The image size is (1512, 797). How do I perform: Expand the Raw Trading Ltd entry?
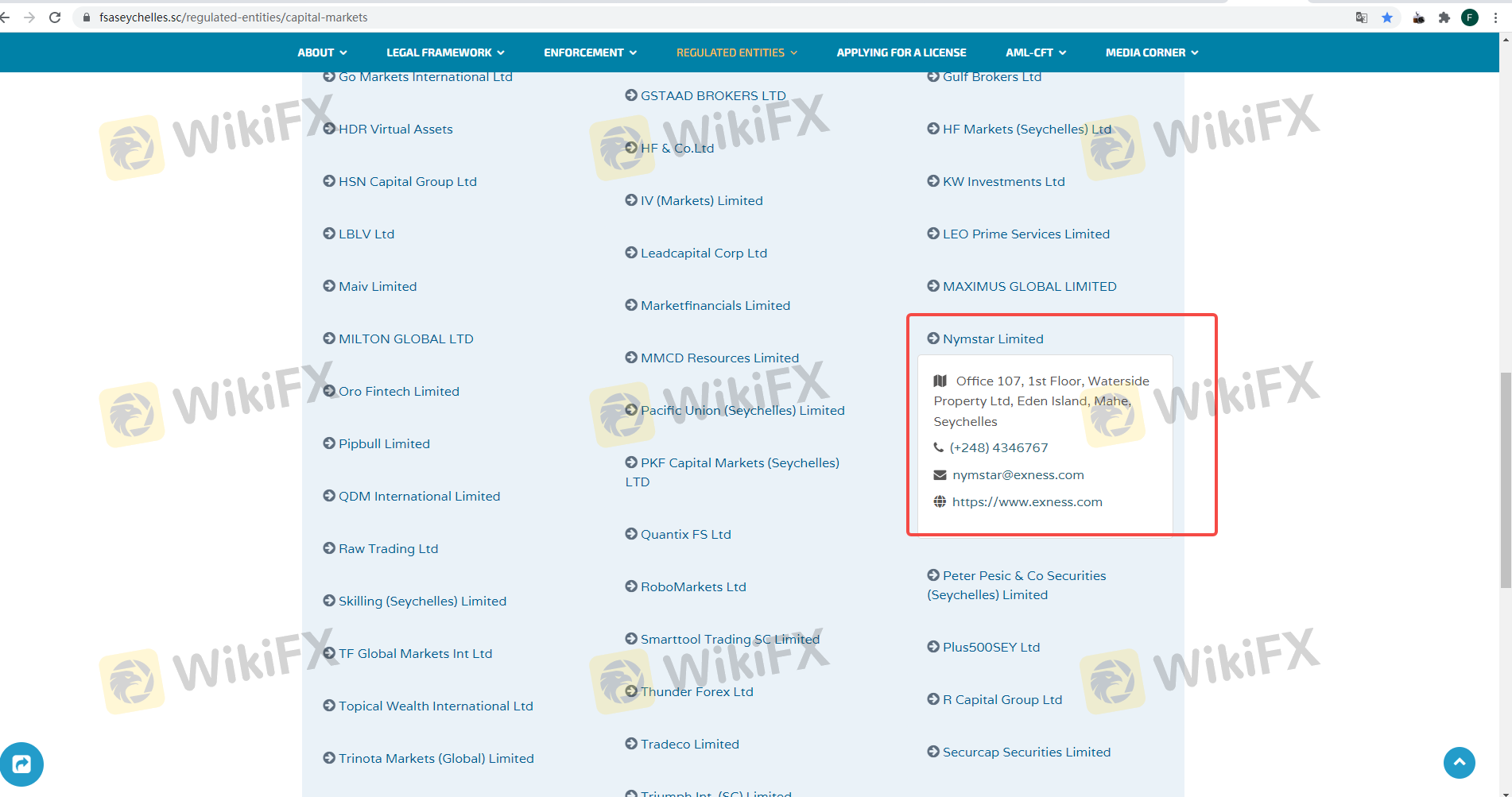pyautogui.click(x=388, y=548)
